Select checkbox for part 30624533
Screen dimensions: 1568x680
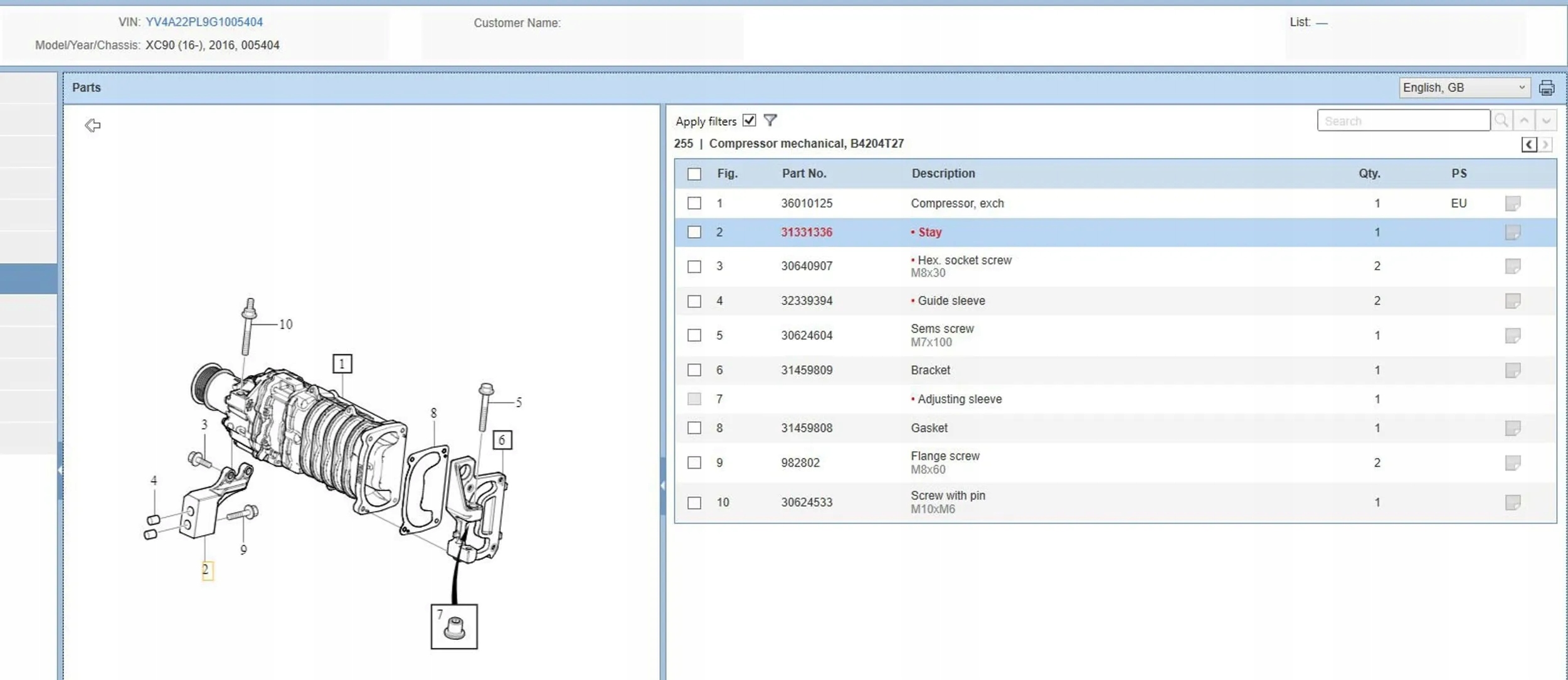(x=694, y=503)
